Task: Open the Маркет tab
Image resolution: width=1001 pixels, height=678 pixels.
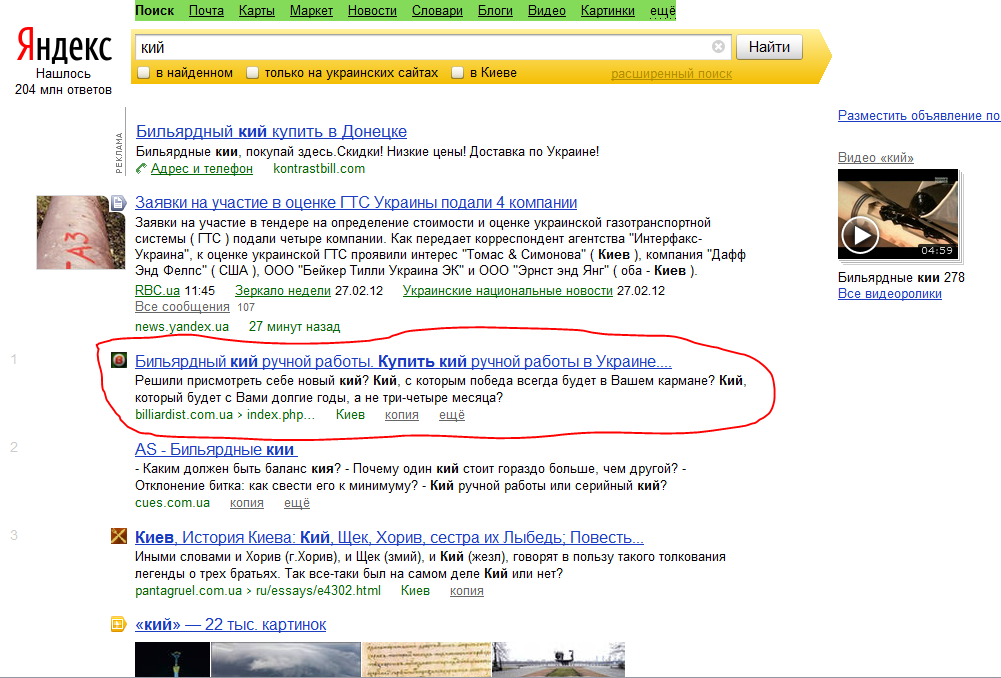Action: tap(311, 11)
